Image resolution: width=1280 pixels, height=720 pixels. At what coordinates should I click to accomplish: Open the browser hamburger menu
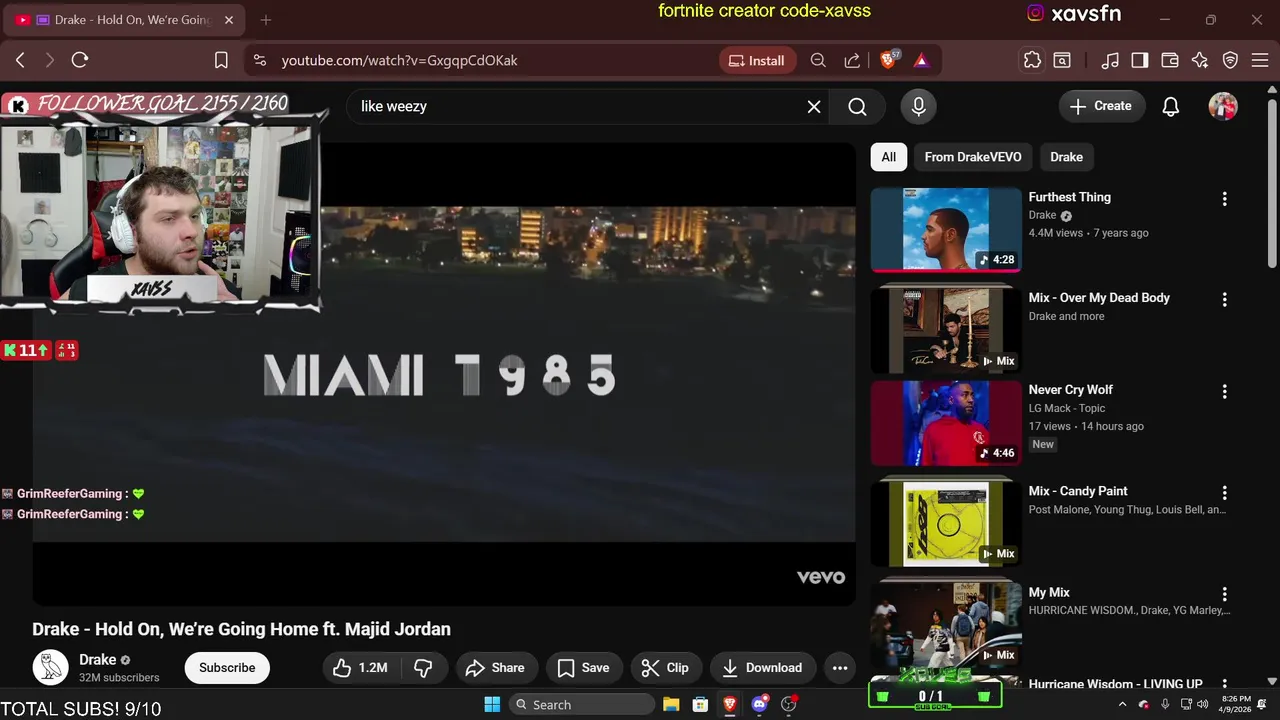[x=1259, y=60]
